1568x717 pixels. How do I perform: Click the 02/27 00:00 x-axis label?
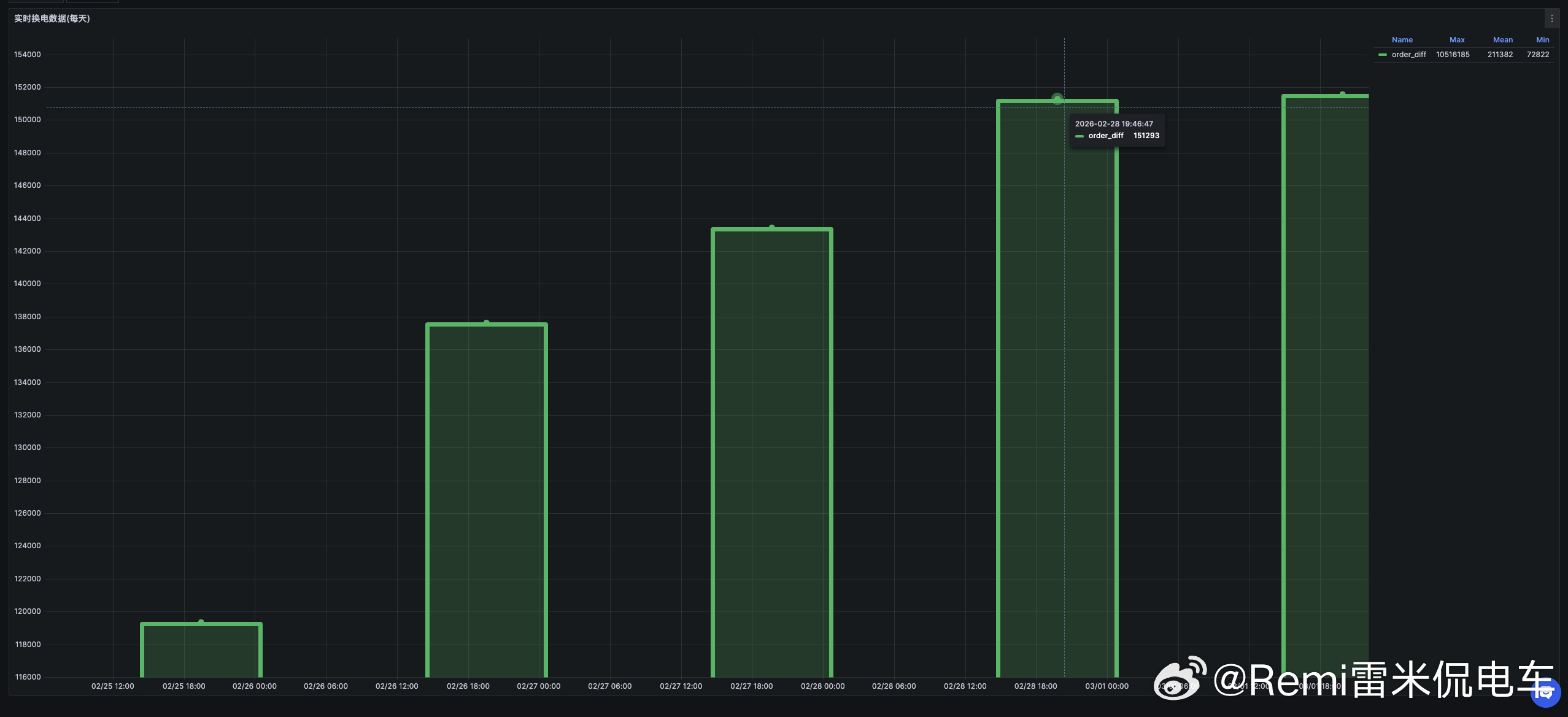point(538,686)
